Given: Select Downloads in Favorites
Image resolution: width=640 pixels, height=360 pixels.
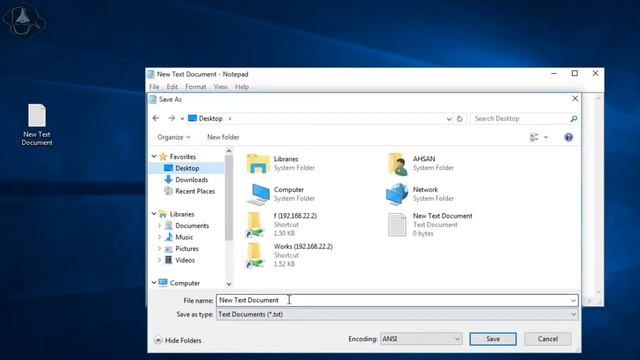Looking at the screenshot, I should click(x=191, y=180).
